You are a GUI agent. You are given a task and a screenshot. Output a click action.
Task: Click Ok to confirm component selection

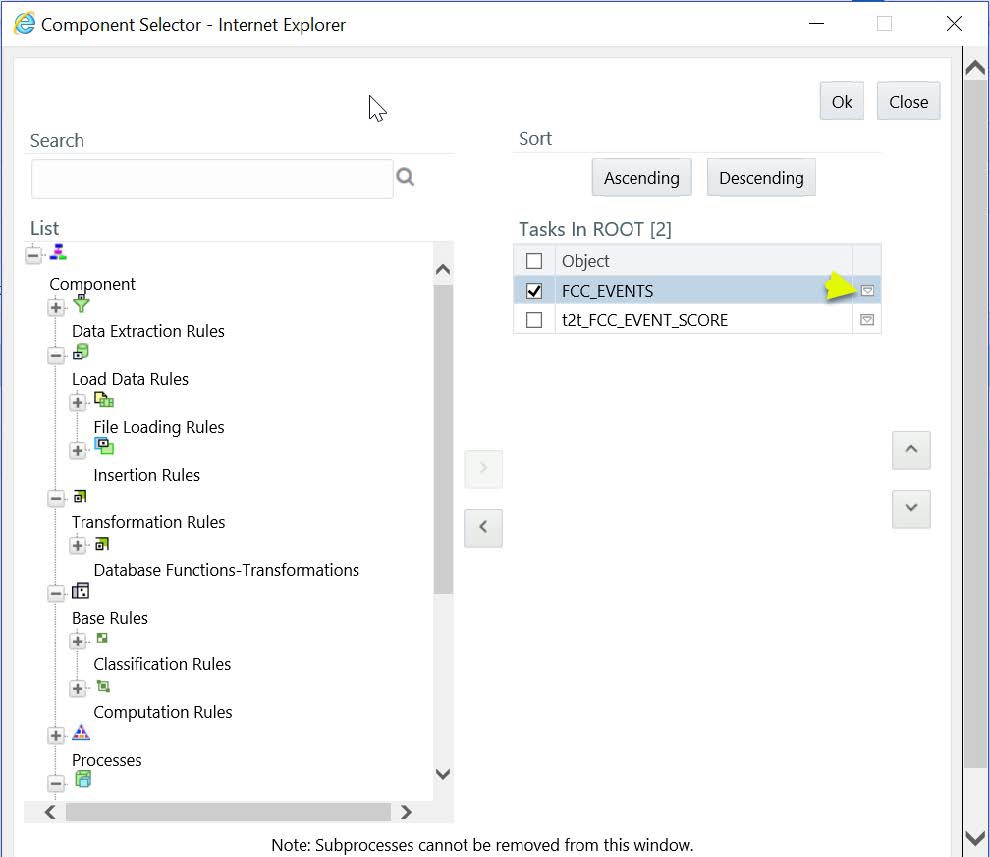841,101
